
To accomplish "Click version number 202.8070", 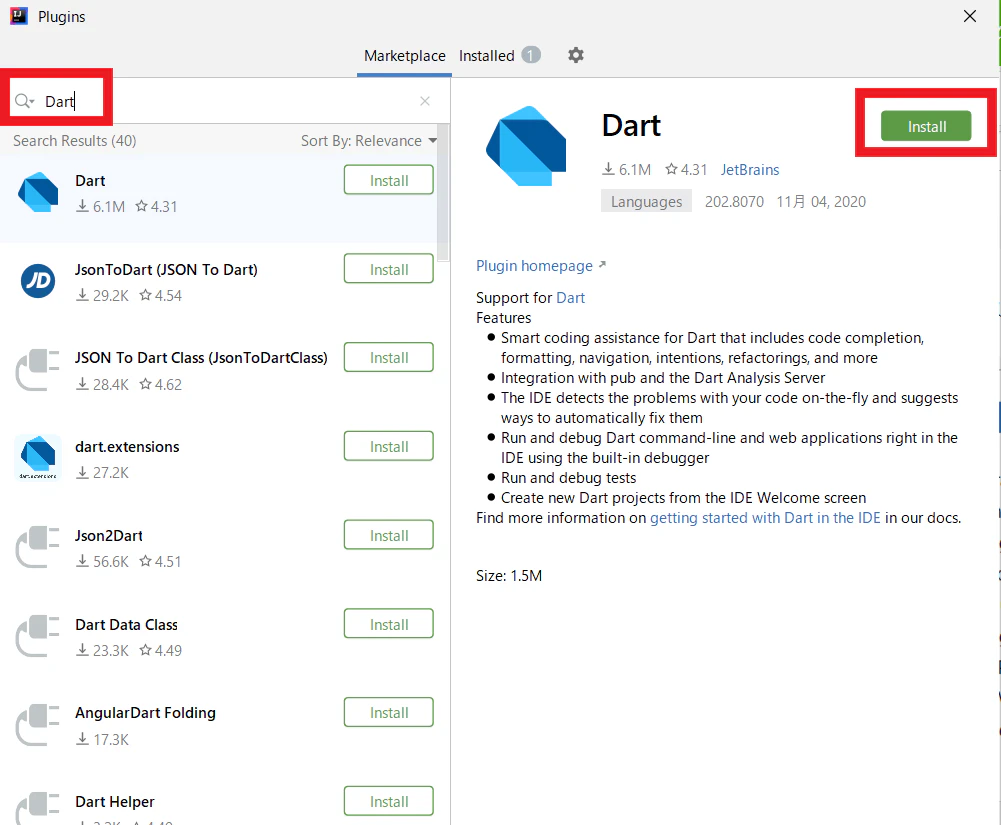I will pos(734,202).
